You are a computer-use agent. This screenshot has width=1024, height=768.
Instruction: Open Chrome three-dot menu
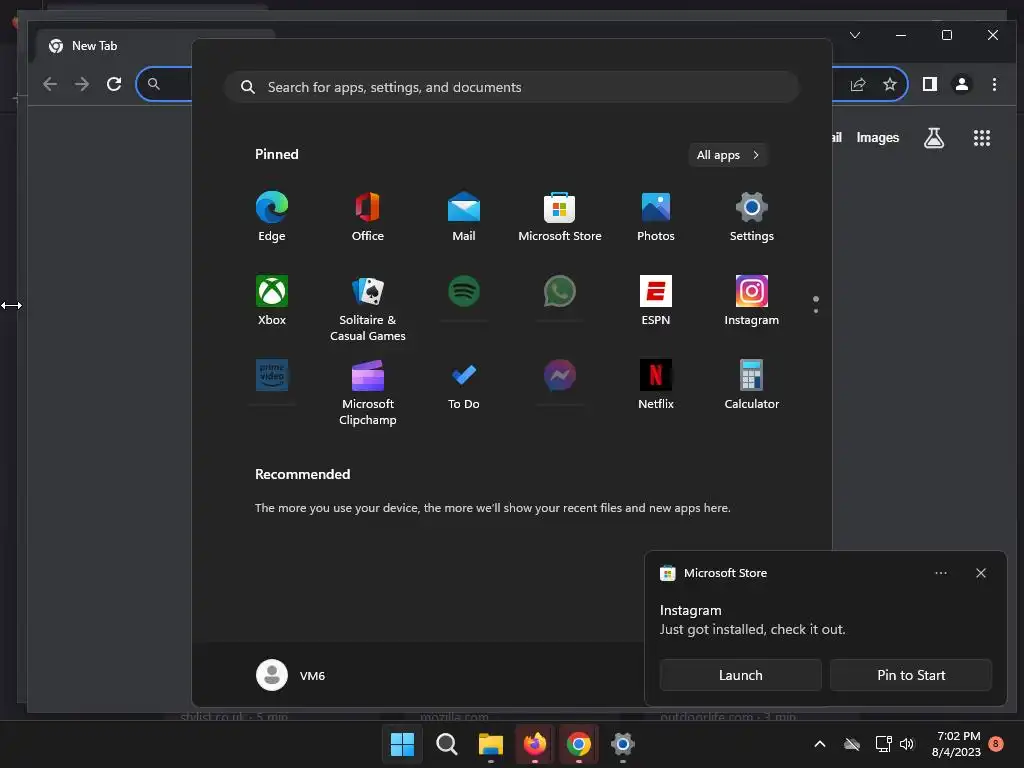(x=994, y=84)
